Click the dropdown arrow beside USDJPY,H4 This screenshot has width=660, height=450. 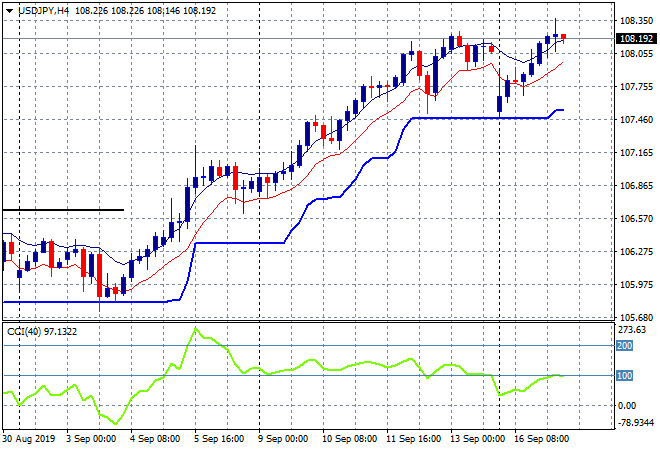(9, 9)
